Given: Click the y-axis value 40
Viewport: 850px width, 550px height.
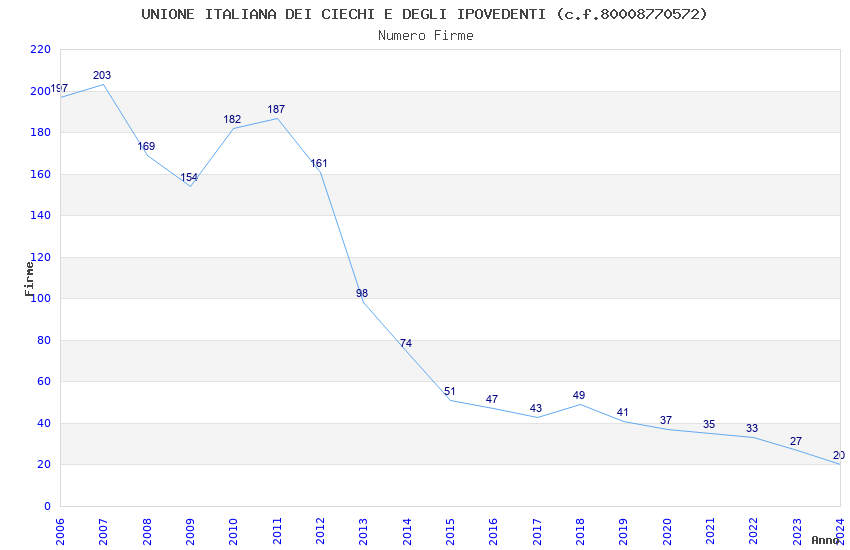Looking at the screenshot, I should pyautogui.click(x=44, y=423).
